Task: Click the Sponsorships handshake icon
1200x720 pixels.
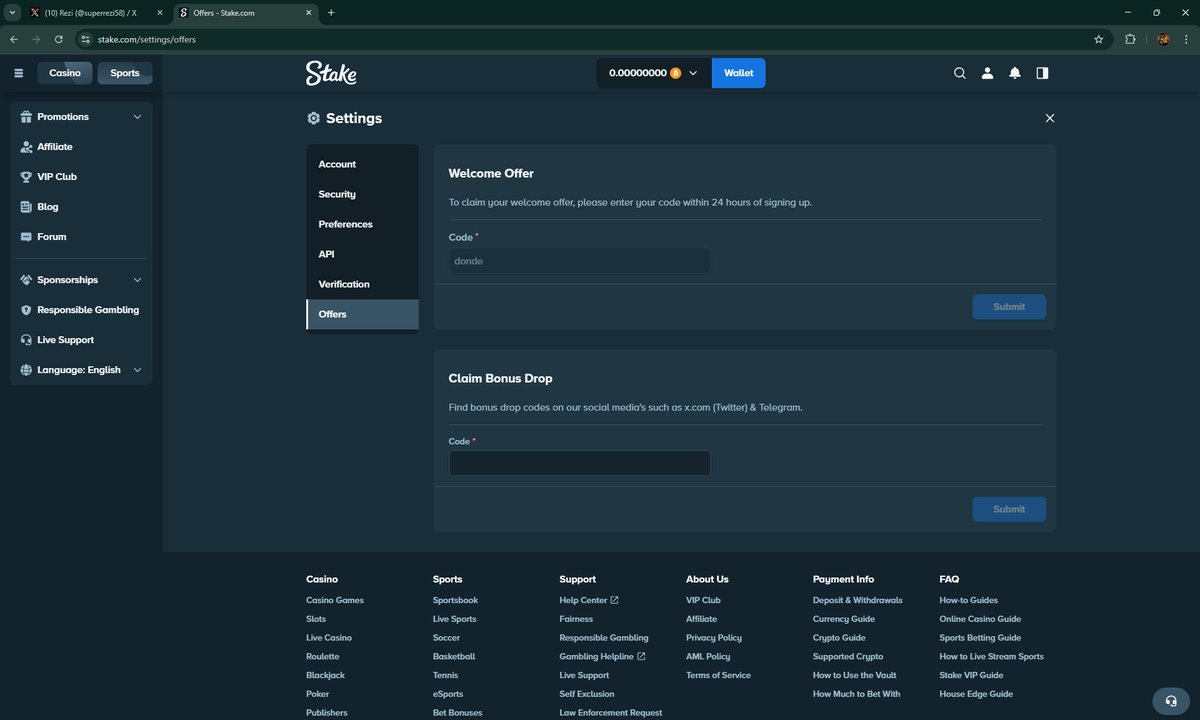Action: [27, 280]
